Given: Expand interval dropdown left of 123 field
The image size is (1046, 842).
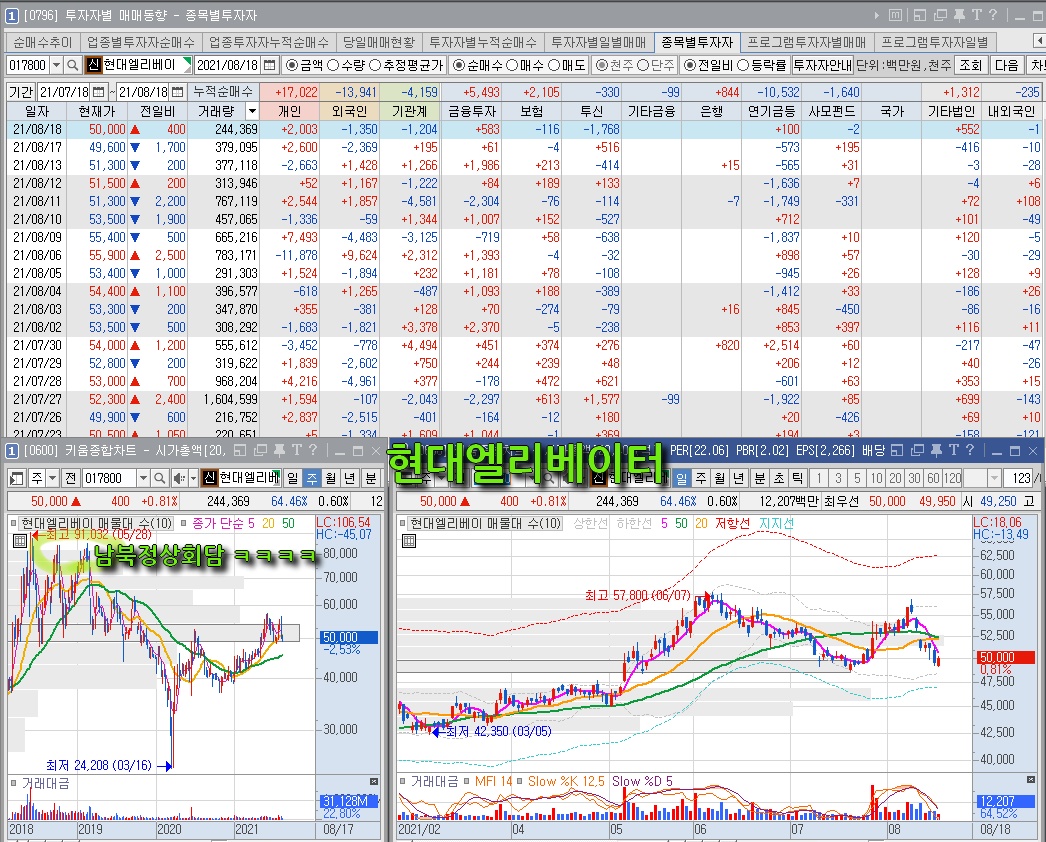Looking at the screenshot, I should (x=994, y=478).
